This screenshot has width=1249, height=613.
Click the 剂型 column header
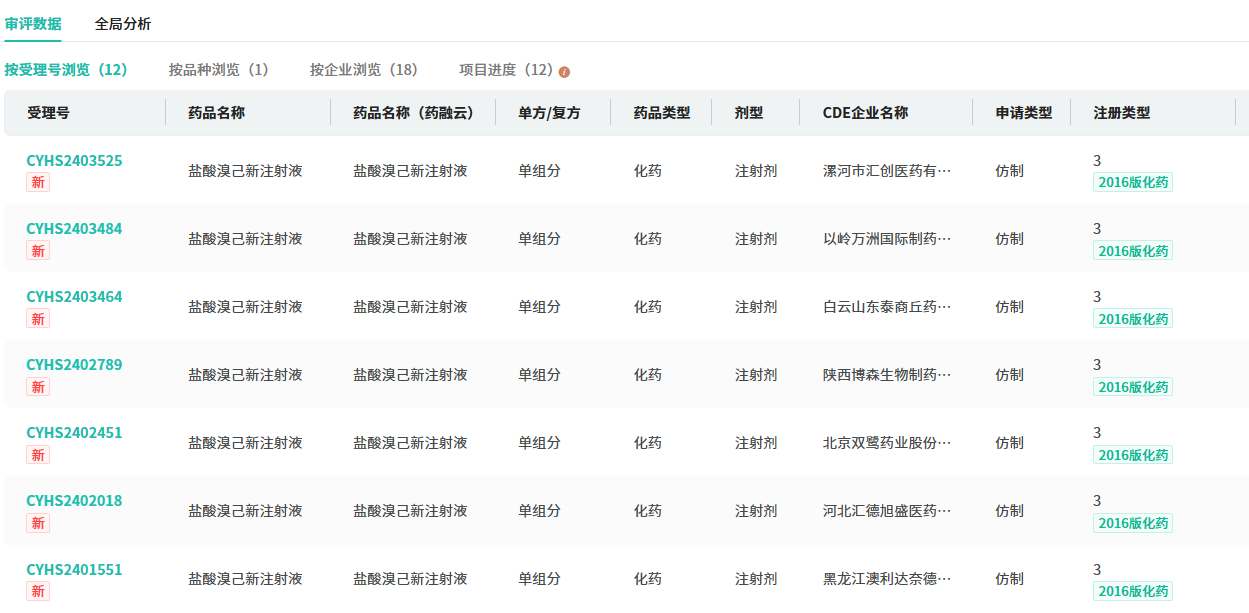(749, 113)
